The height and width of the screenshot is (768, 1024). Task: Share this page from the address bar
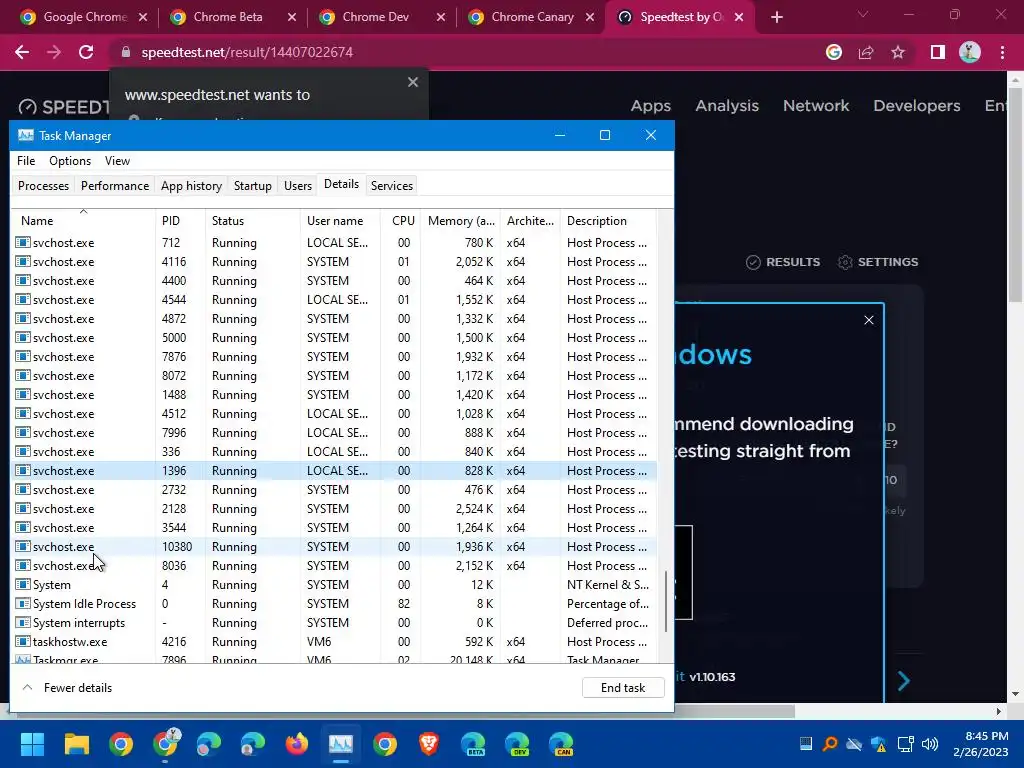click(x=866, y=52)
